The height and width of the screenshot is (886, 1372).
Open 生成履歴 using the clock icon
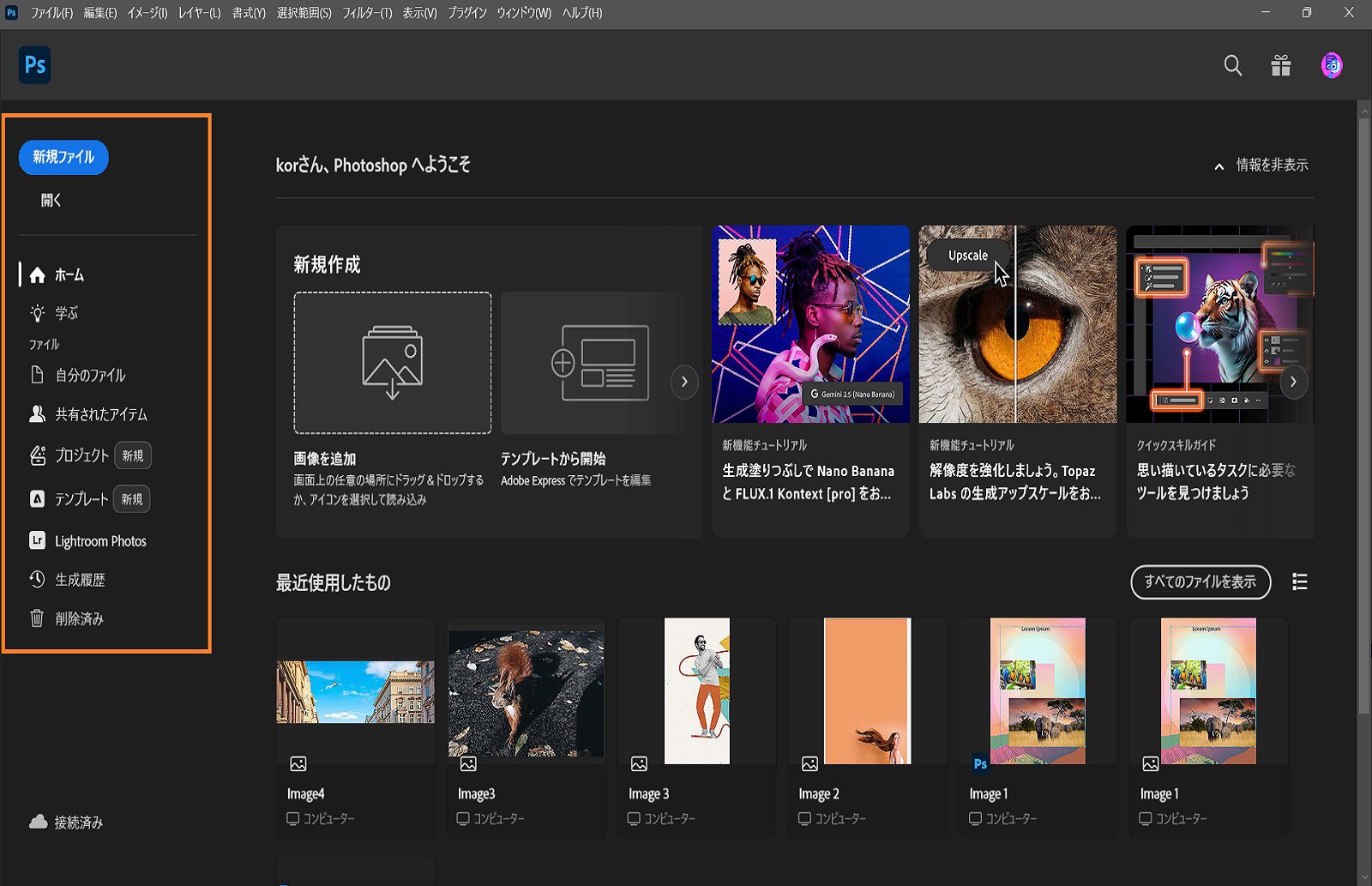36,579
